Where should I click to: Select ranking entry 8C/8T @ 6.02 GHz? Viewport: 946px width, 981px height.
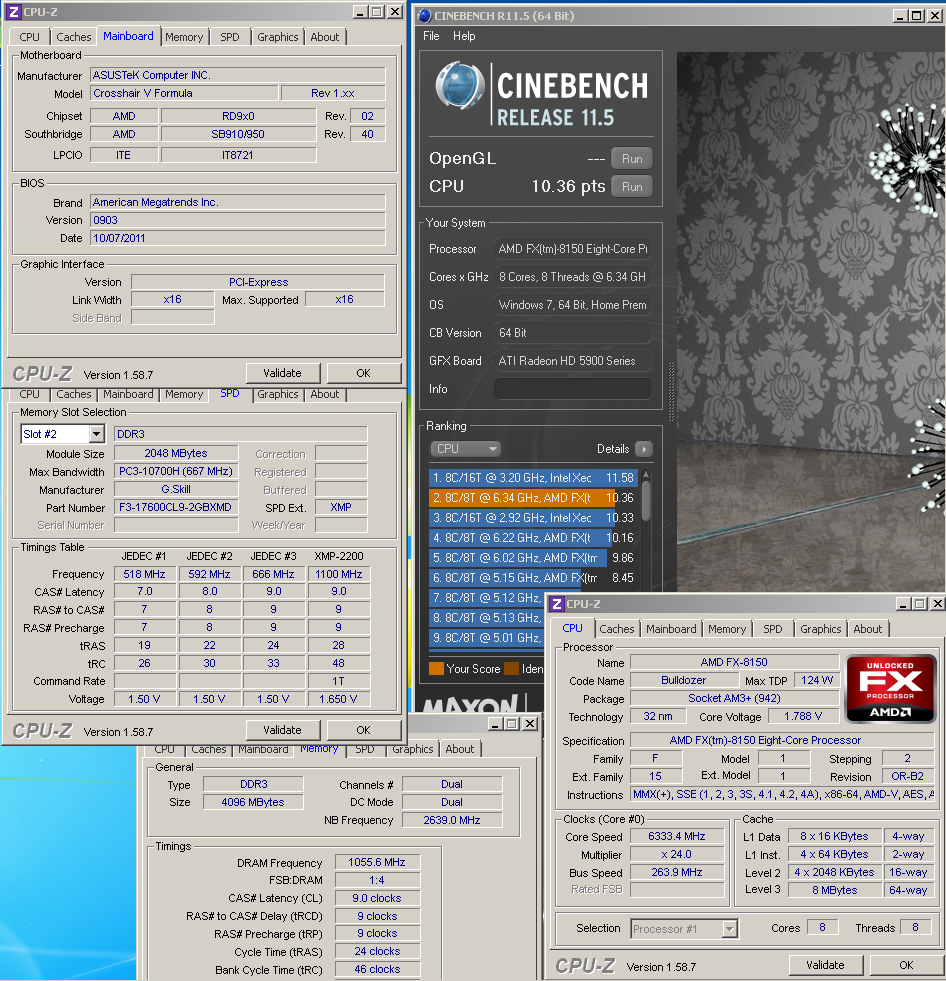[533, 557]
